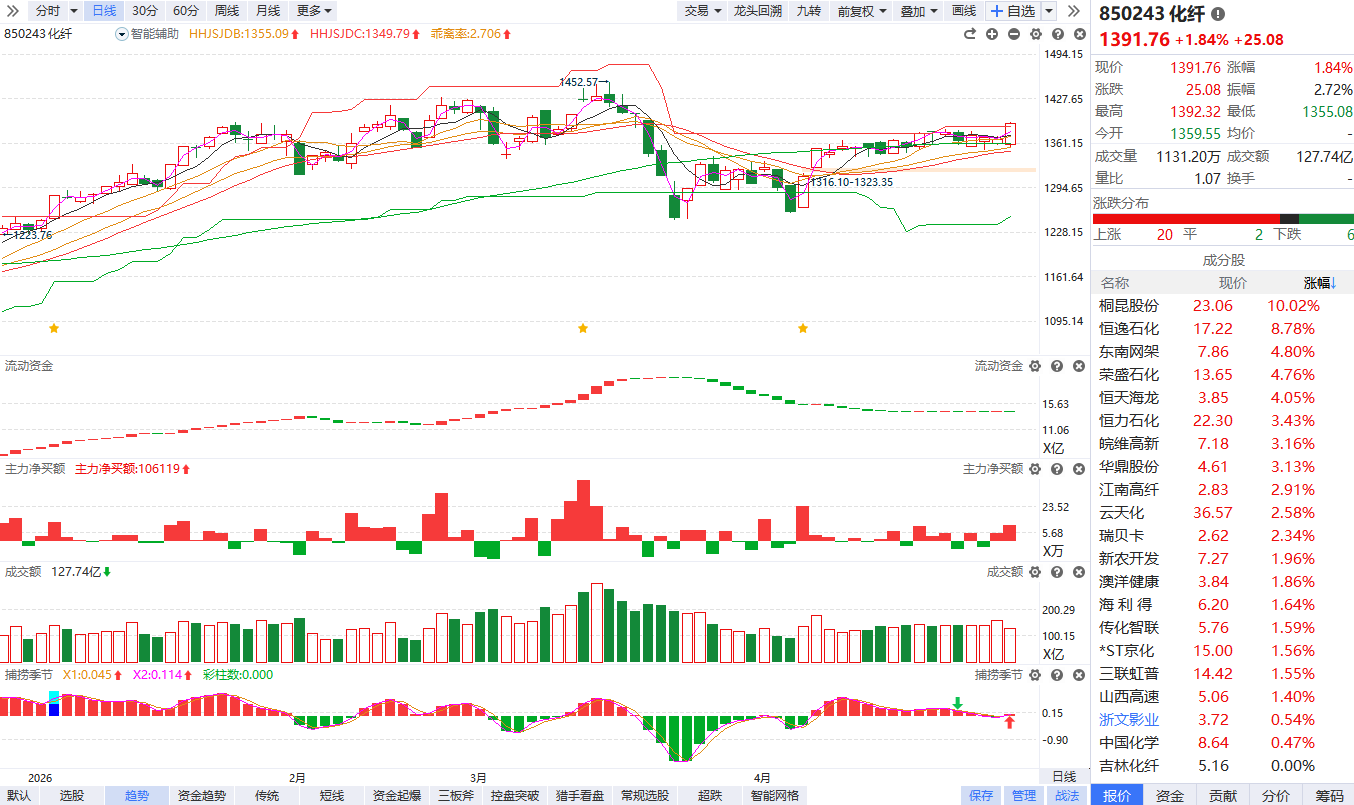1354x805 pixels.
Task: Open main chart indicator settings gear
Action: [1035, 34]
